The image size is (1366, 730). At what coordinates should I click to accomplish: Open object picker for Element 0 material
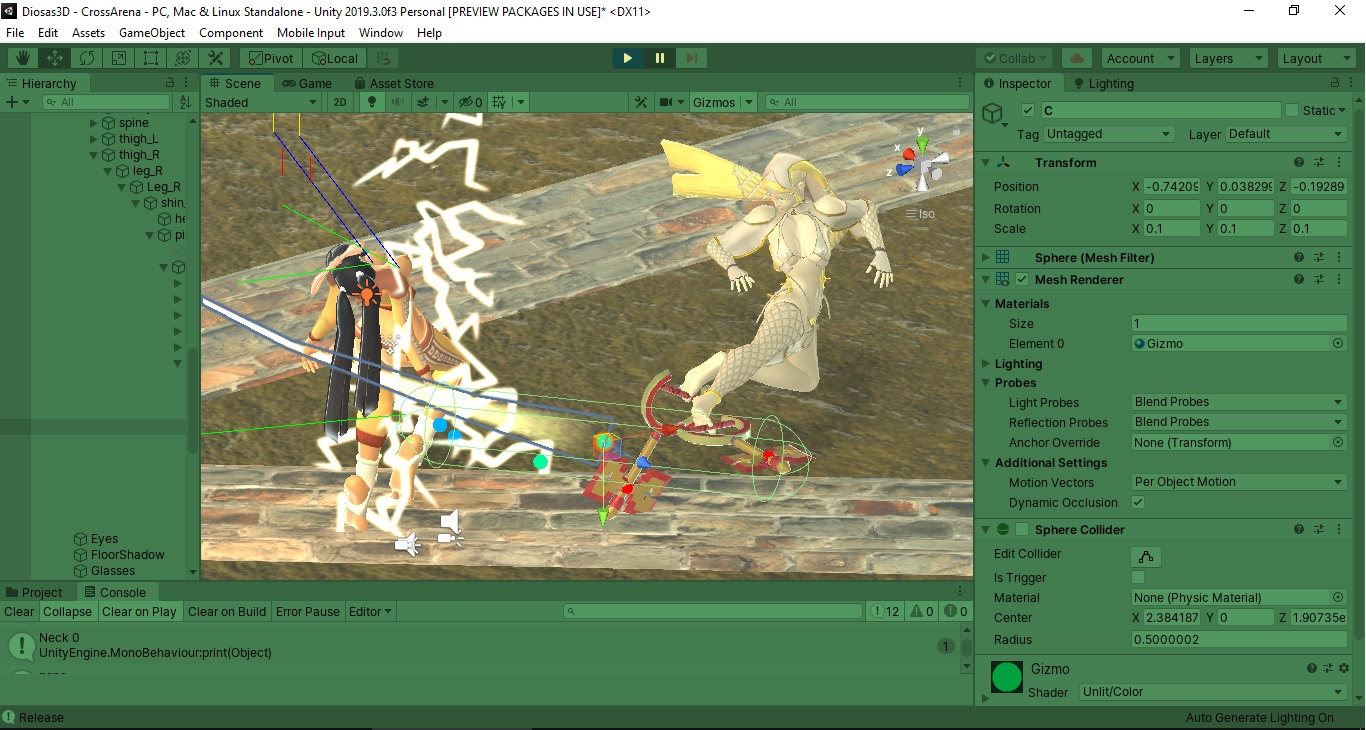[1338, 343]
